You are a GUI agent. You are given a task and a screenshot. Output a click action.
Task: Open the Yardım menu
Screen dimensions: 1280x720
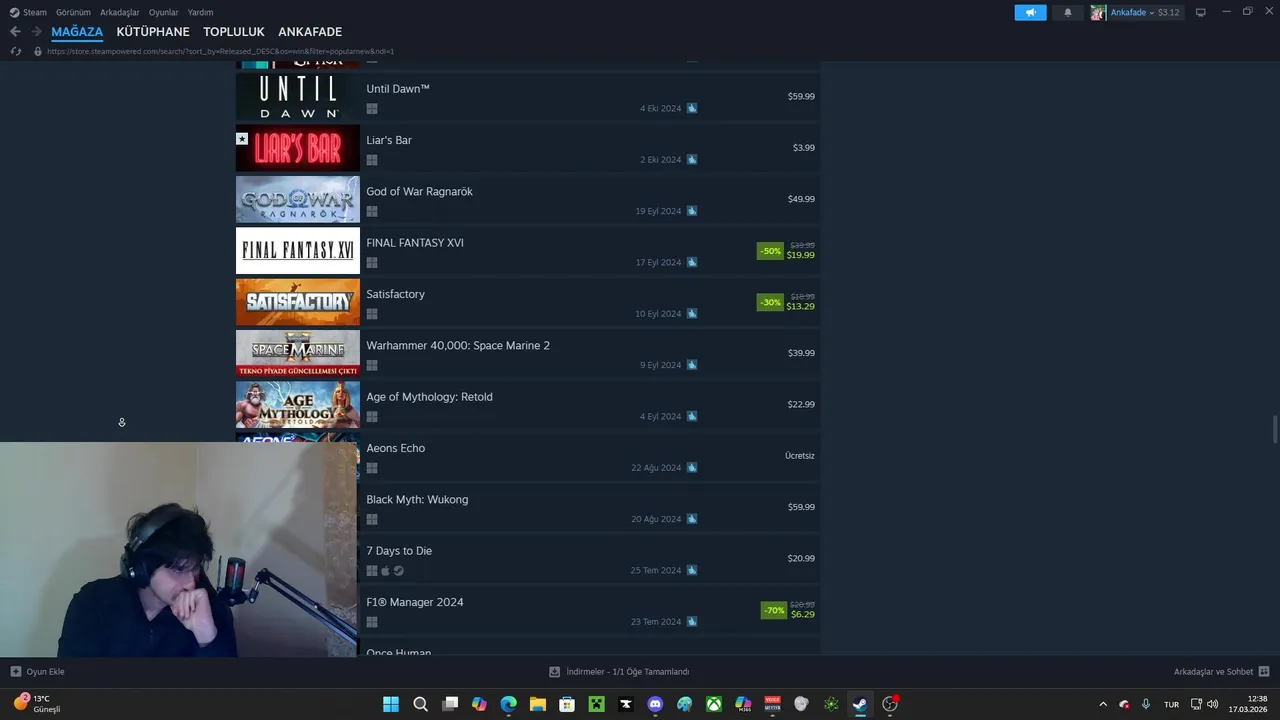coord(200,12)
